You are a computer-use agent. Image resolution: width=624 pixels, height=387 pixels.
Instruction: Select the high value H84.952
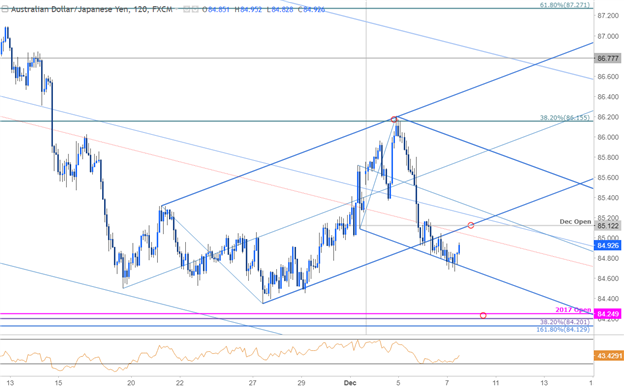pos(248,9)
